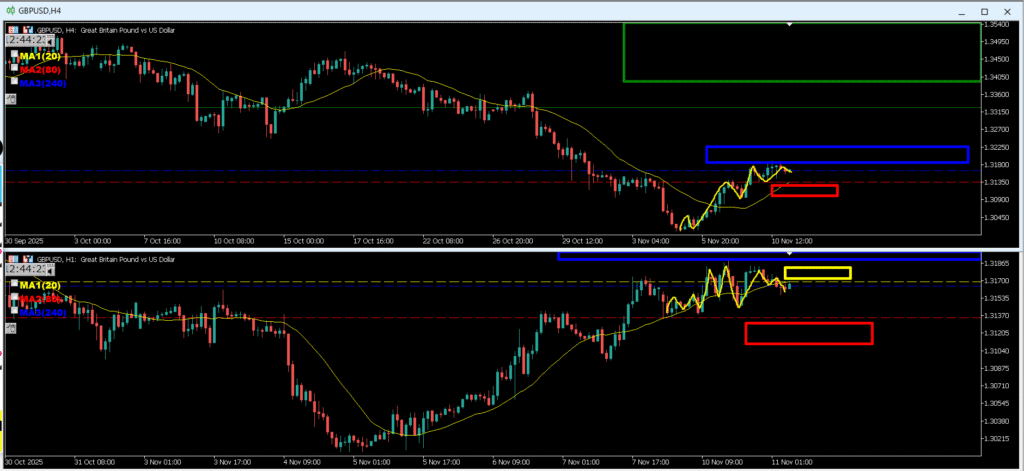
Task: Click the white triangle marker atop the H4 chart
Action: (x=791, y=23)
